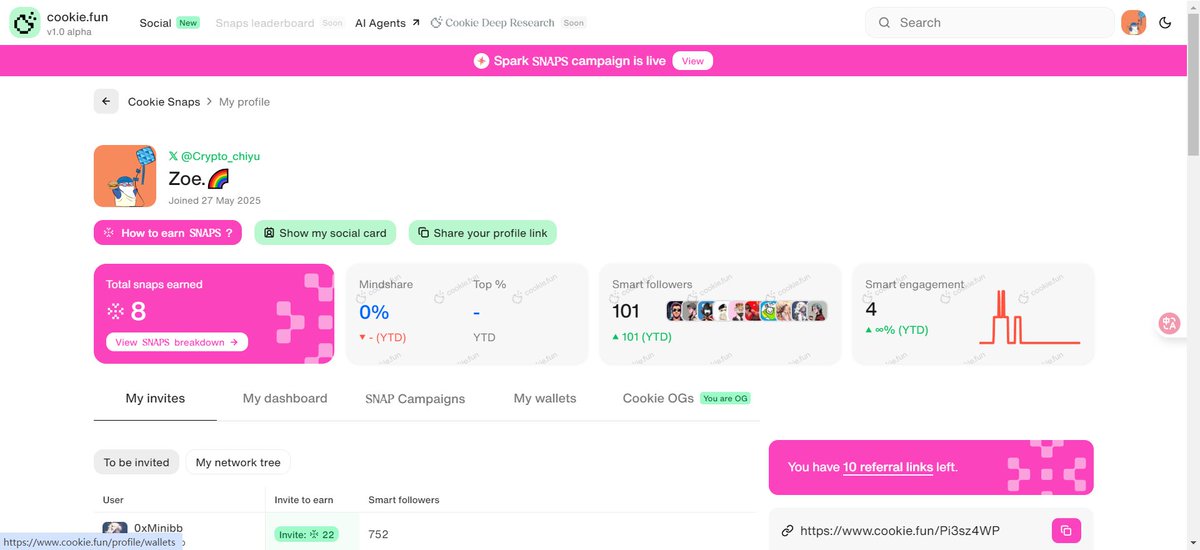Click the Invite to earn column header

click(x=304, y=499)
